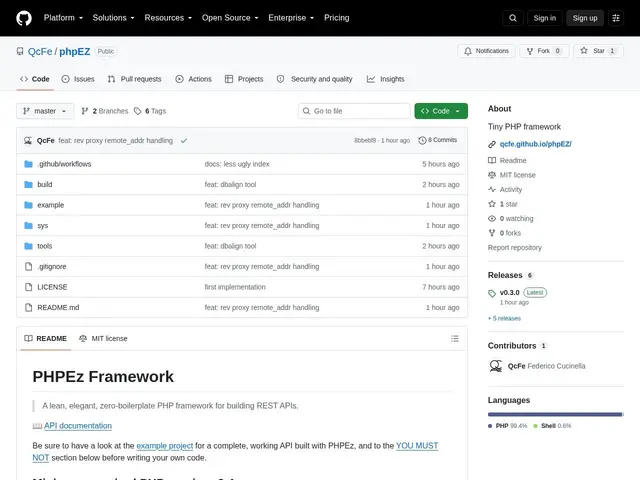Click the Go to file search field
The image size is (640, 480).
pyautogui.click(x=354, y=111)
